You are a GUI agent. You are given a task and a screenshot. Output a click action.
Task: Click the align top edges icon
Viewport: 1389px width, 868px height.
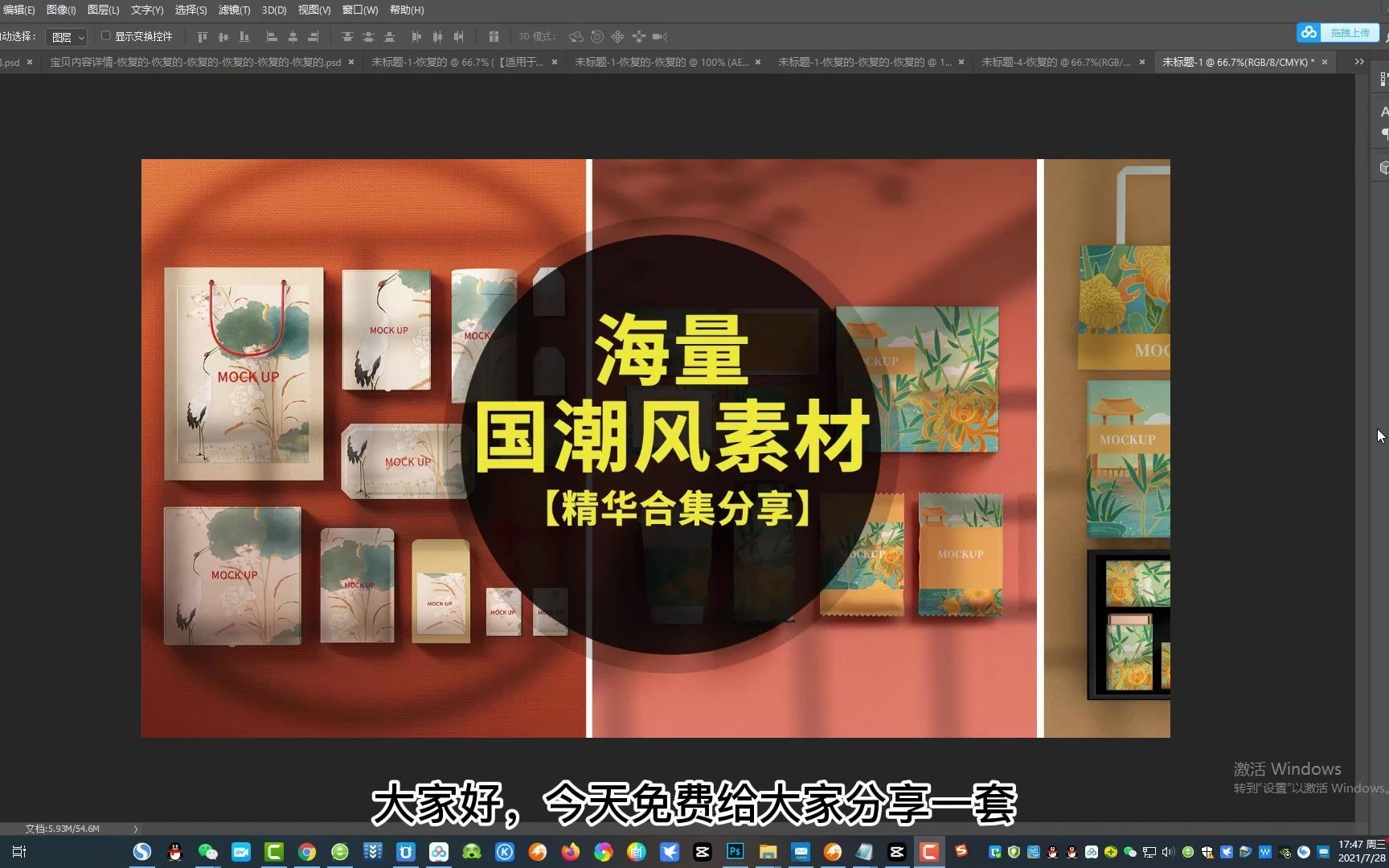[x=203, y=36]
